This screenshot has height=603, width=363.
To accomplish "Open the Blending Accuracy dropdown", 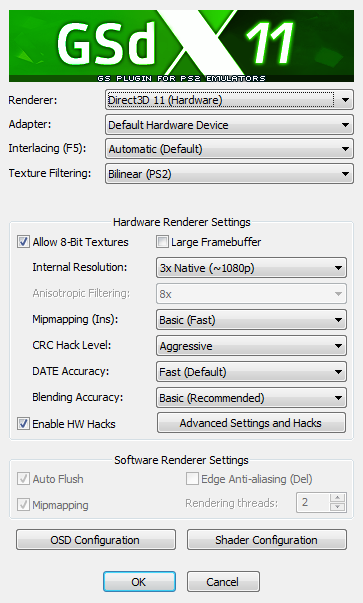I will point(251,398).
